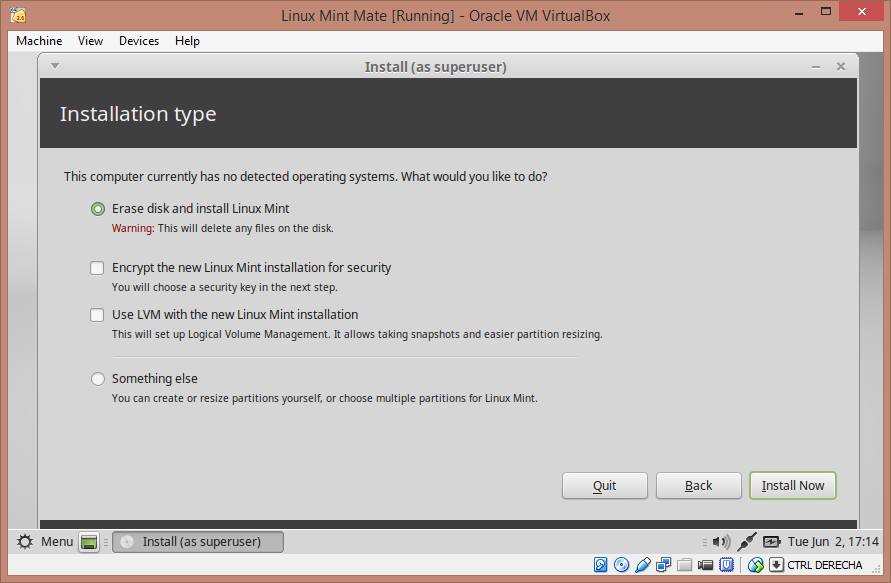Click the hard disk activity indicator icon

[600, 565]
